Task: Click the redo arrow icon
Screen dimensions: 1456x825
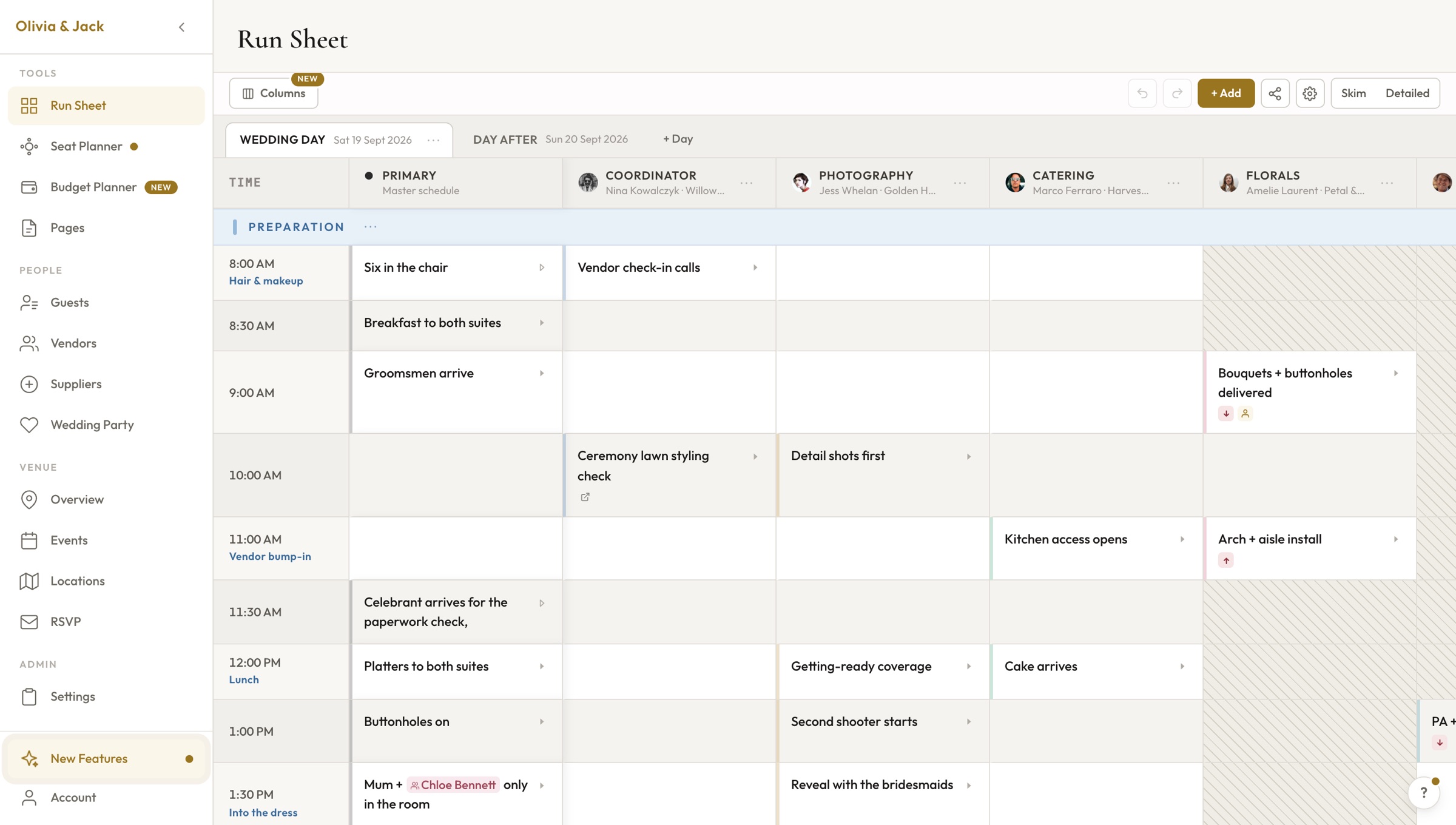Action: [1177, 93]
